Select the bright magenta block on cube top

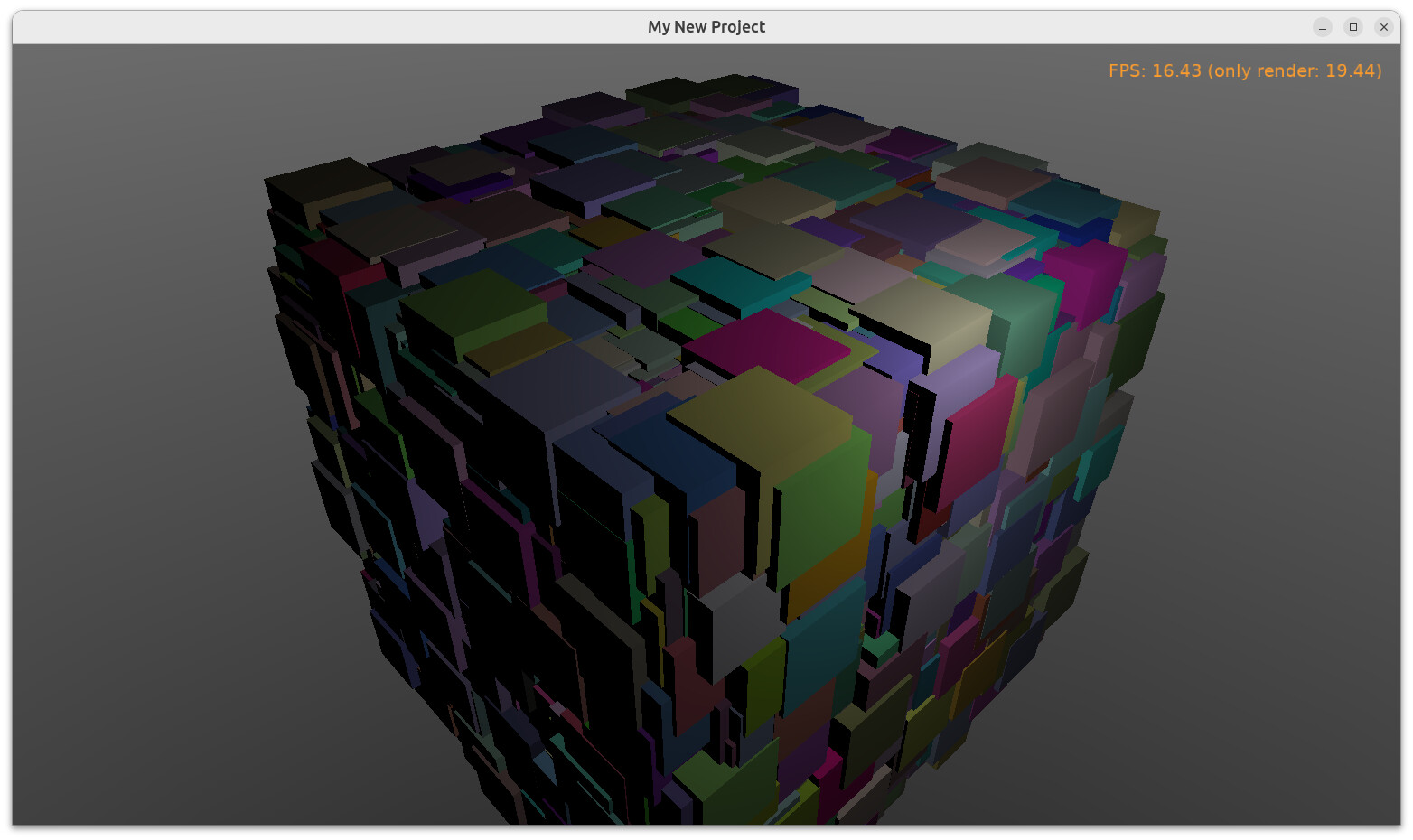pyautogui.click(x=766, y=344)
